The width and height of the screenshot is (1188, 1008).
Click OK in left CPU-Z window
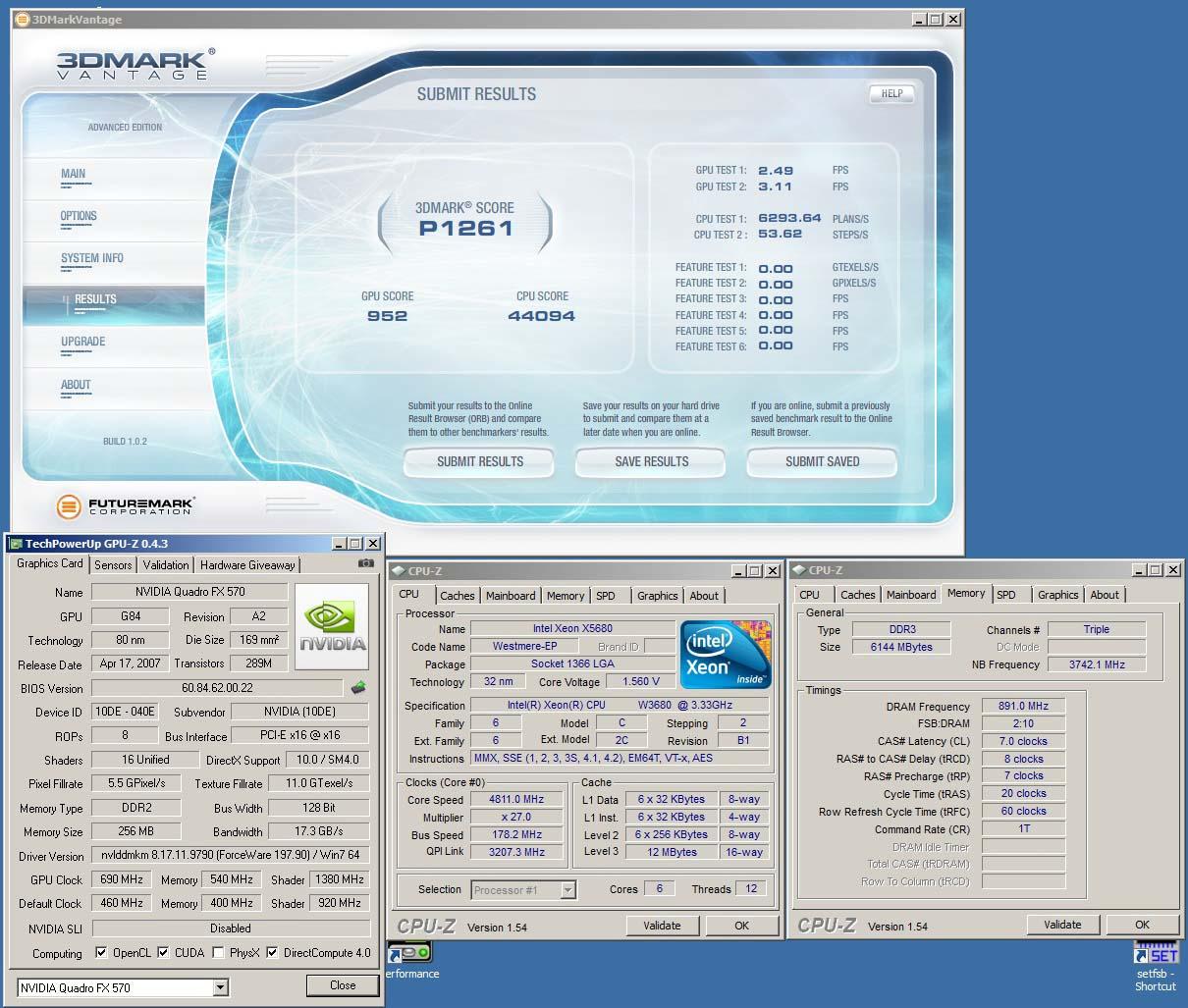(741, 926)
